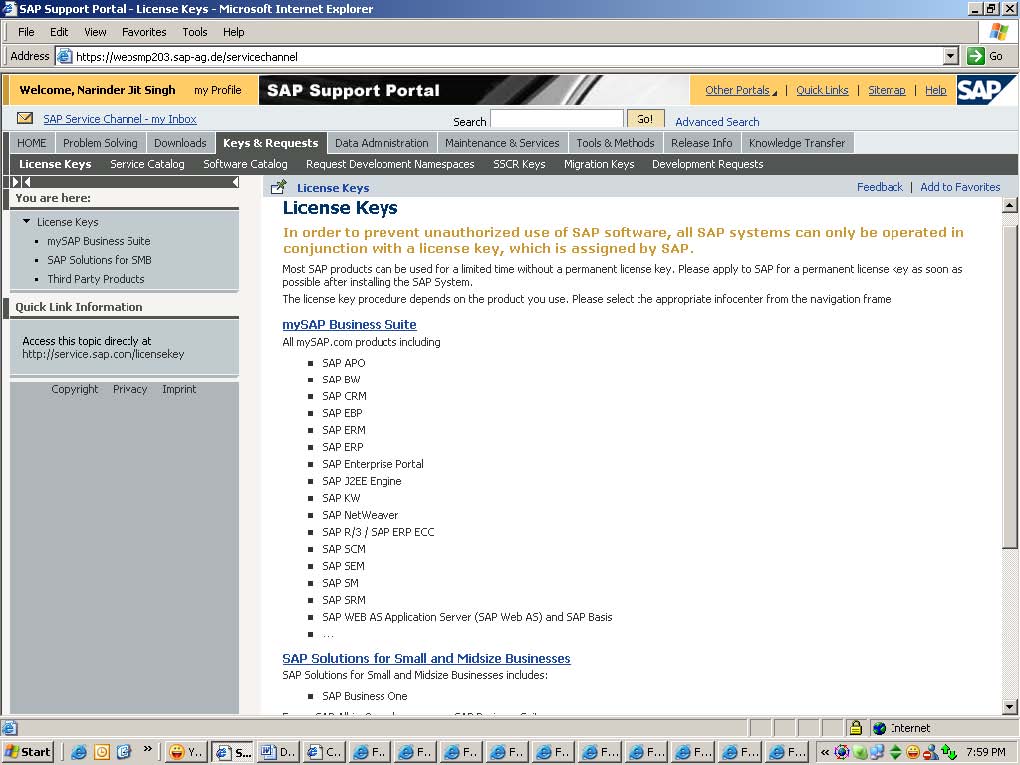This screenshot has width=1020, height=765.
Task: Open Quick Links
Action: coord(822,90)
